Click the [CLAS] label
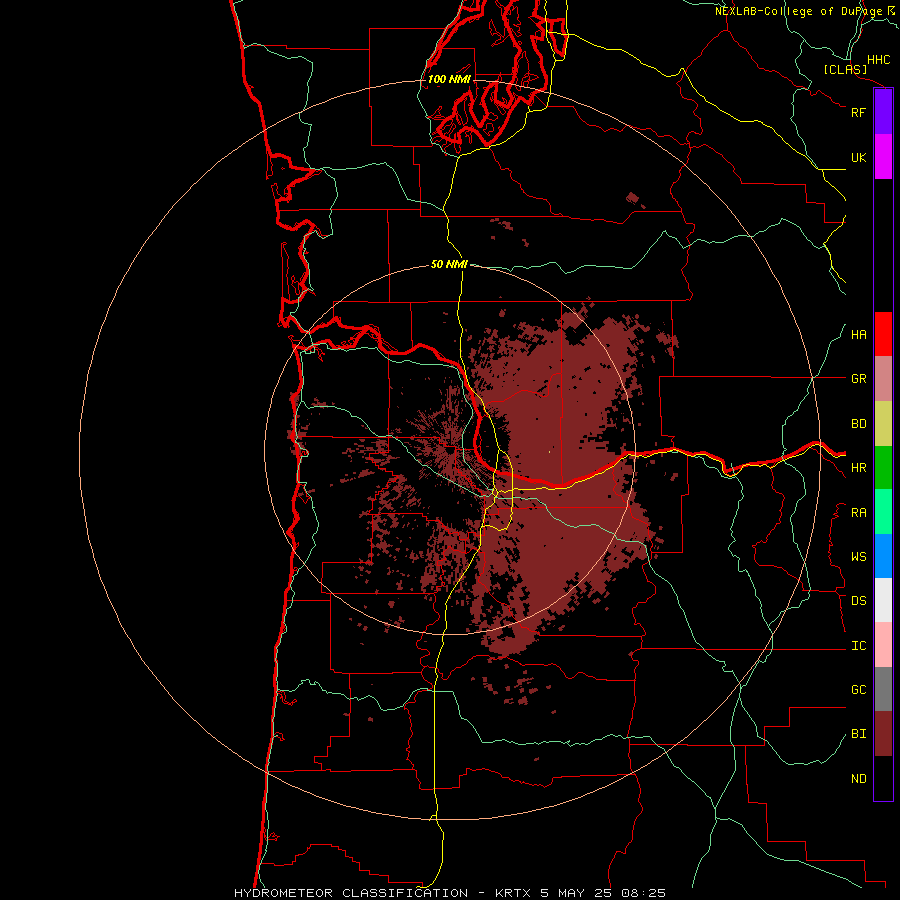900x900 pixels. tap(845, 69)
